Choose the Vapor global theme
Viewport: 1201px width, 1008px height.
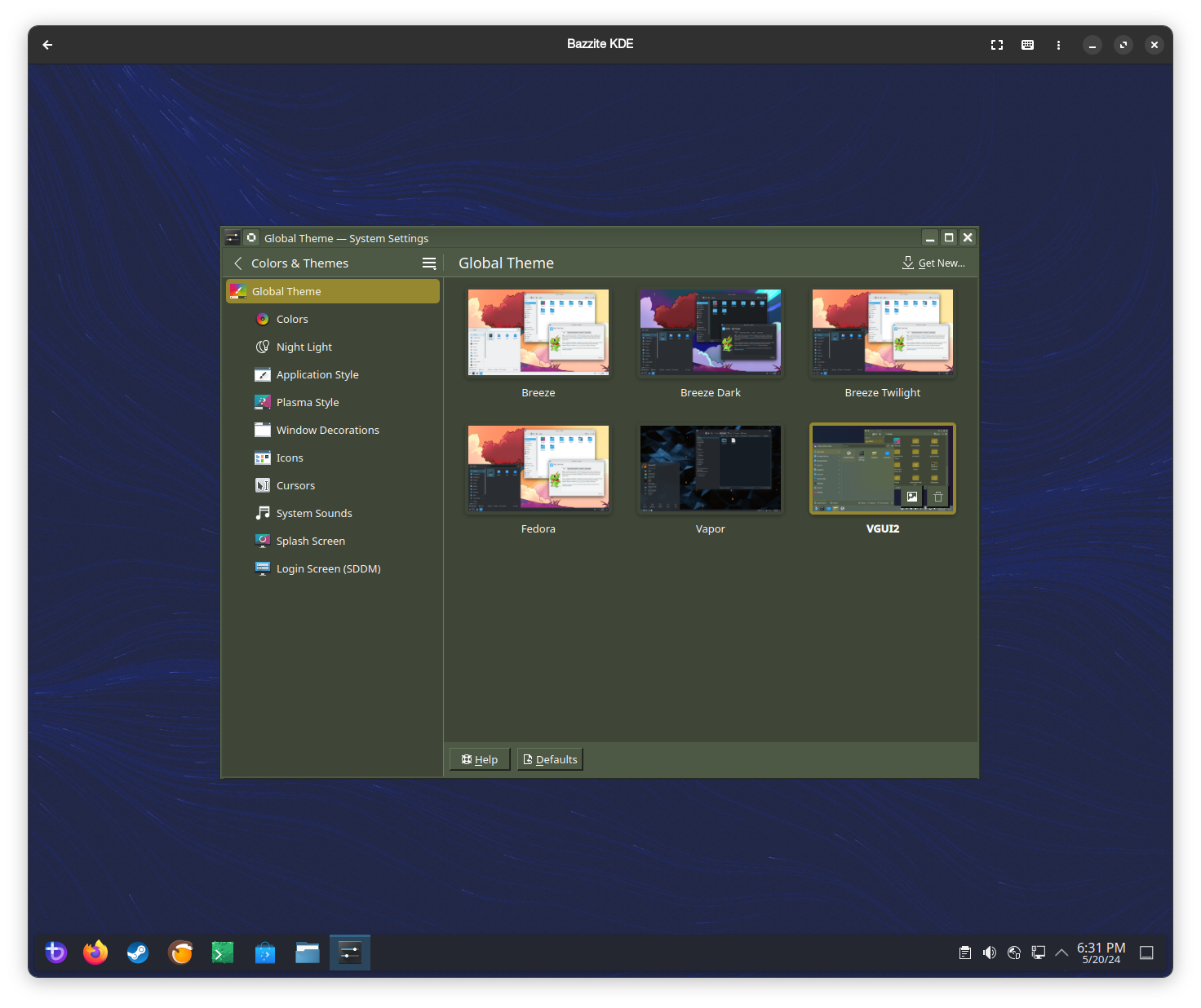(711, 469)
